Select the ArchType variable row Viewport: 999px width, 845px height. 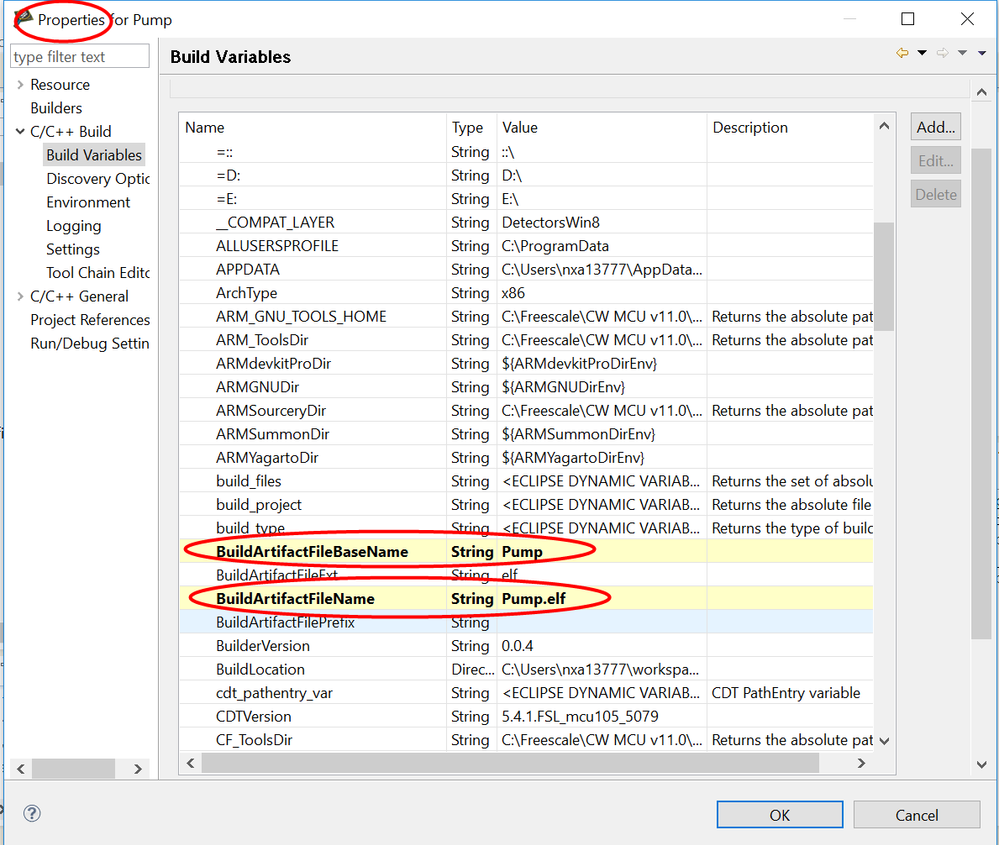click(x=526, y=292)
